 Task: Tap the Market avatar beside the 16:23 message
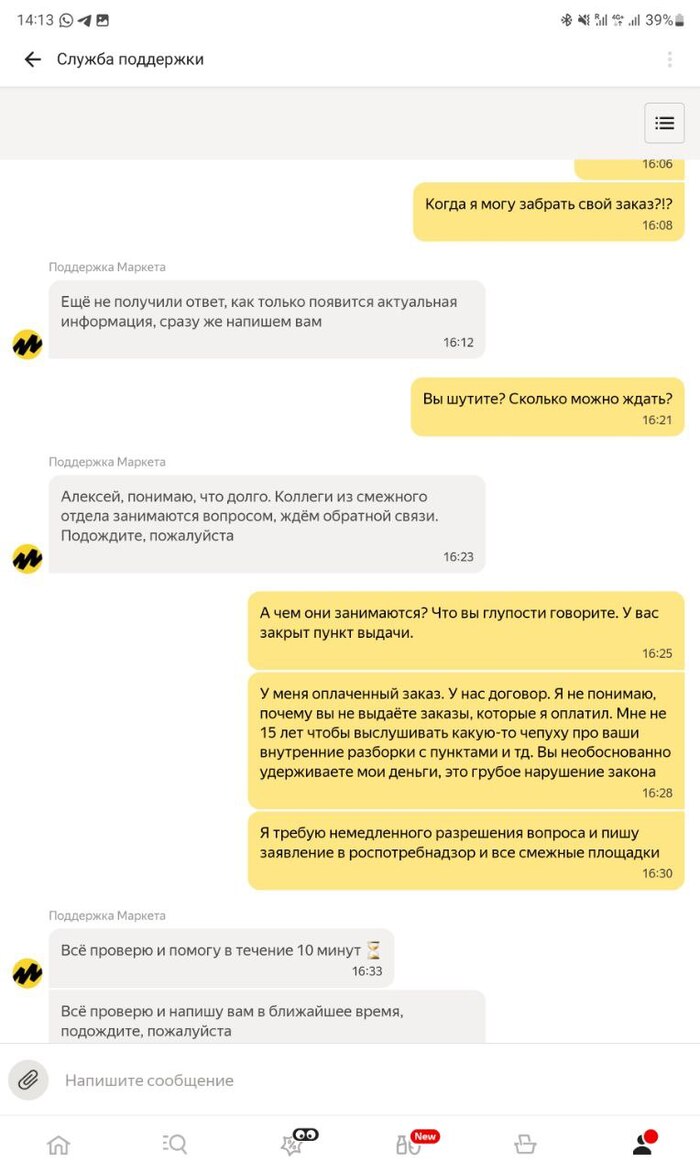28,558
